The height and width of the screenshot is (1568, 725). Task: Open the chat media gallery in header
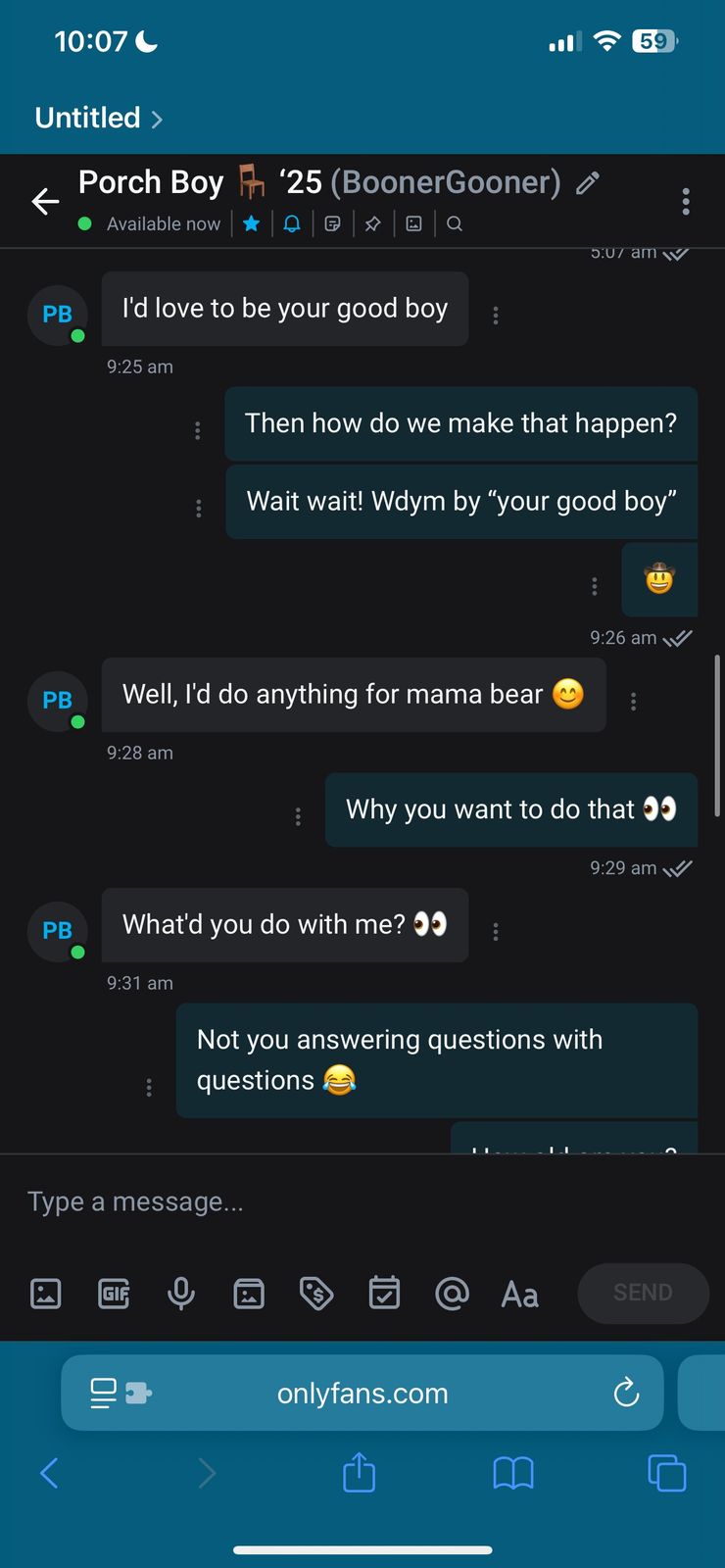coord(414,223)
